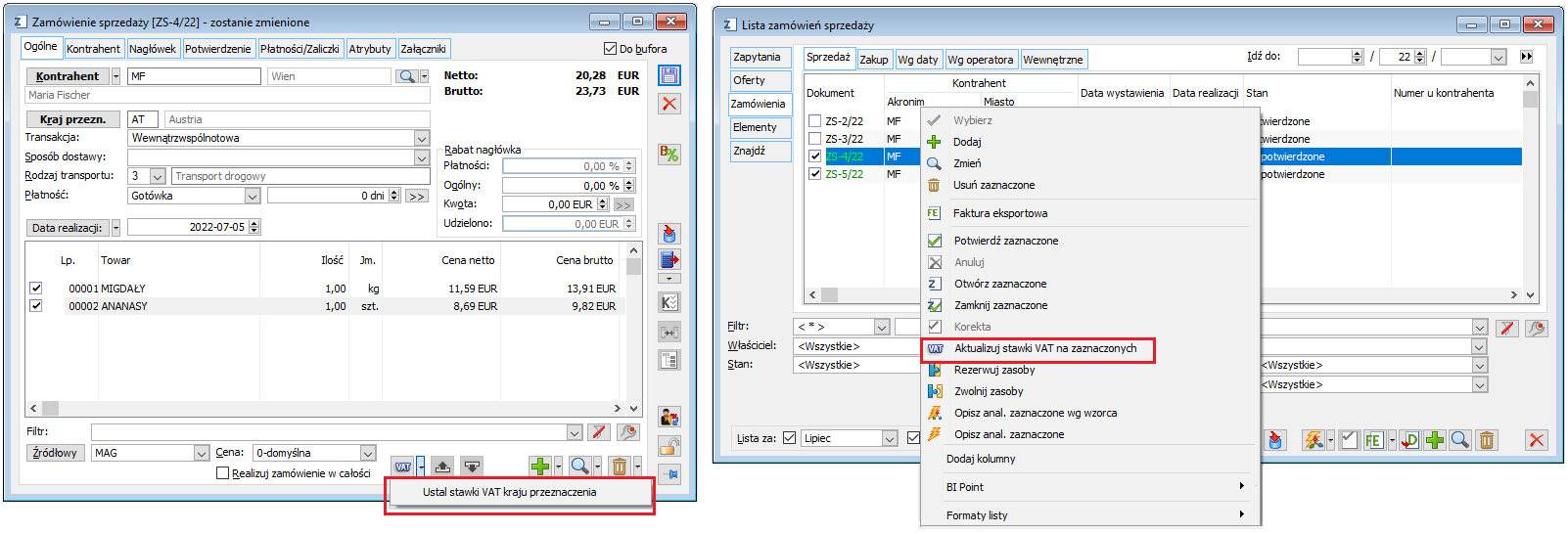This screenshot has width=1568, height=534.
Task: Click the filter constructor wrench icon in the order window
Action: pos(628,431)
